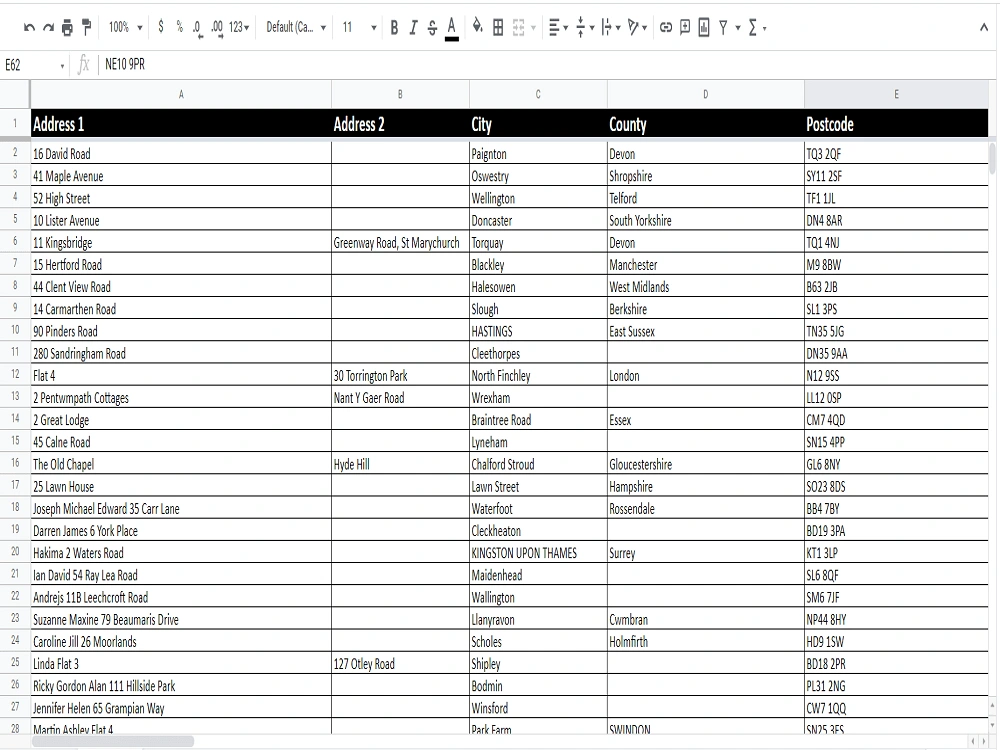Select postcode cell 'TF1 1JL'
The height and width of the screenshot is (750, 1000).
896,198
